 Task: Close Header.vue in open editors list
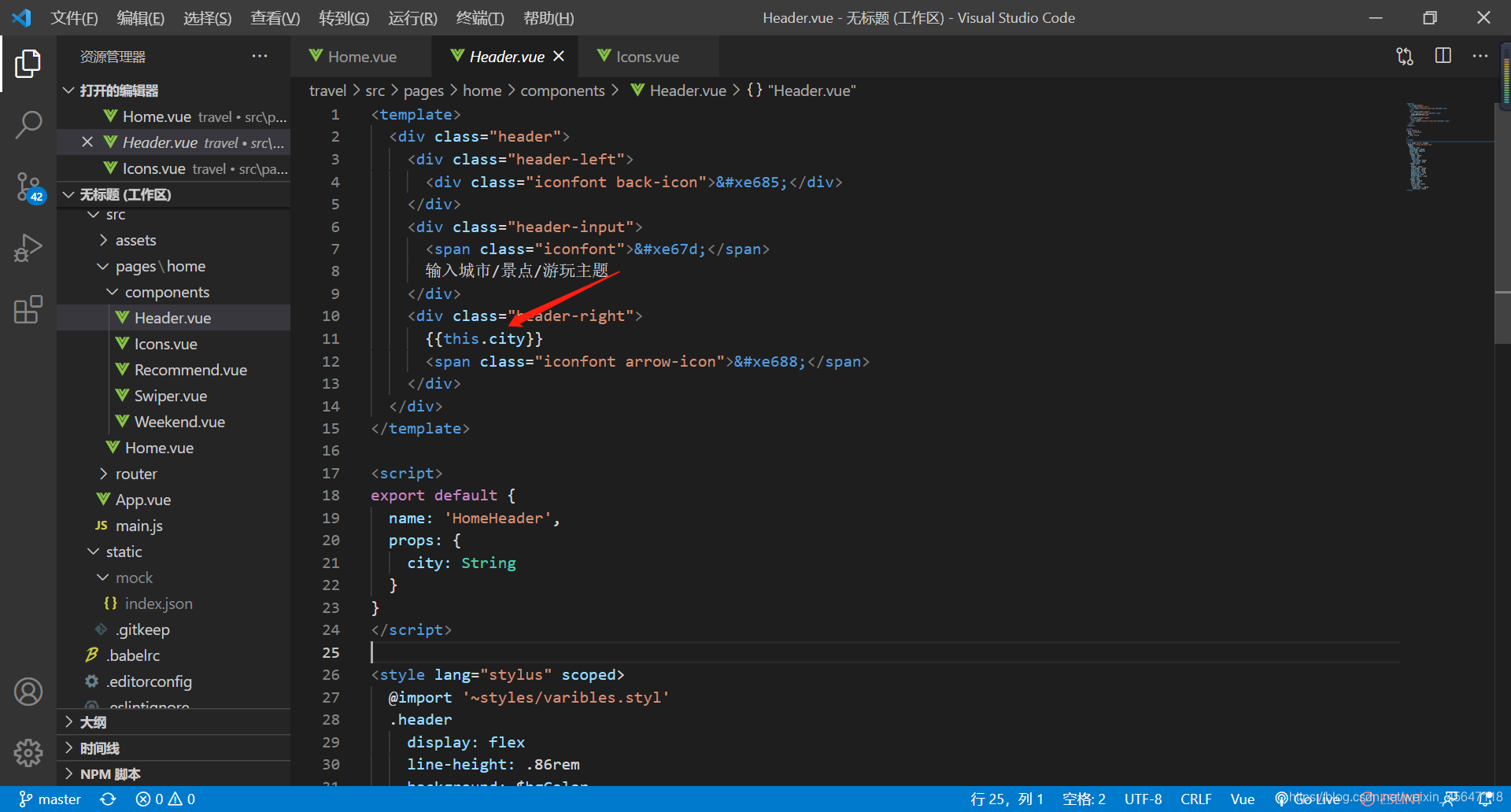(x=87, y=142)
